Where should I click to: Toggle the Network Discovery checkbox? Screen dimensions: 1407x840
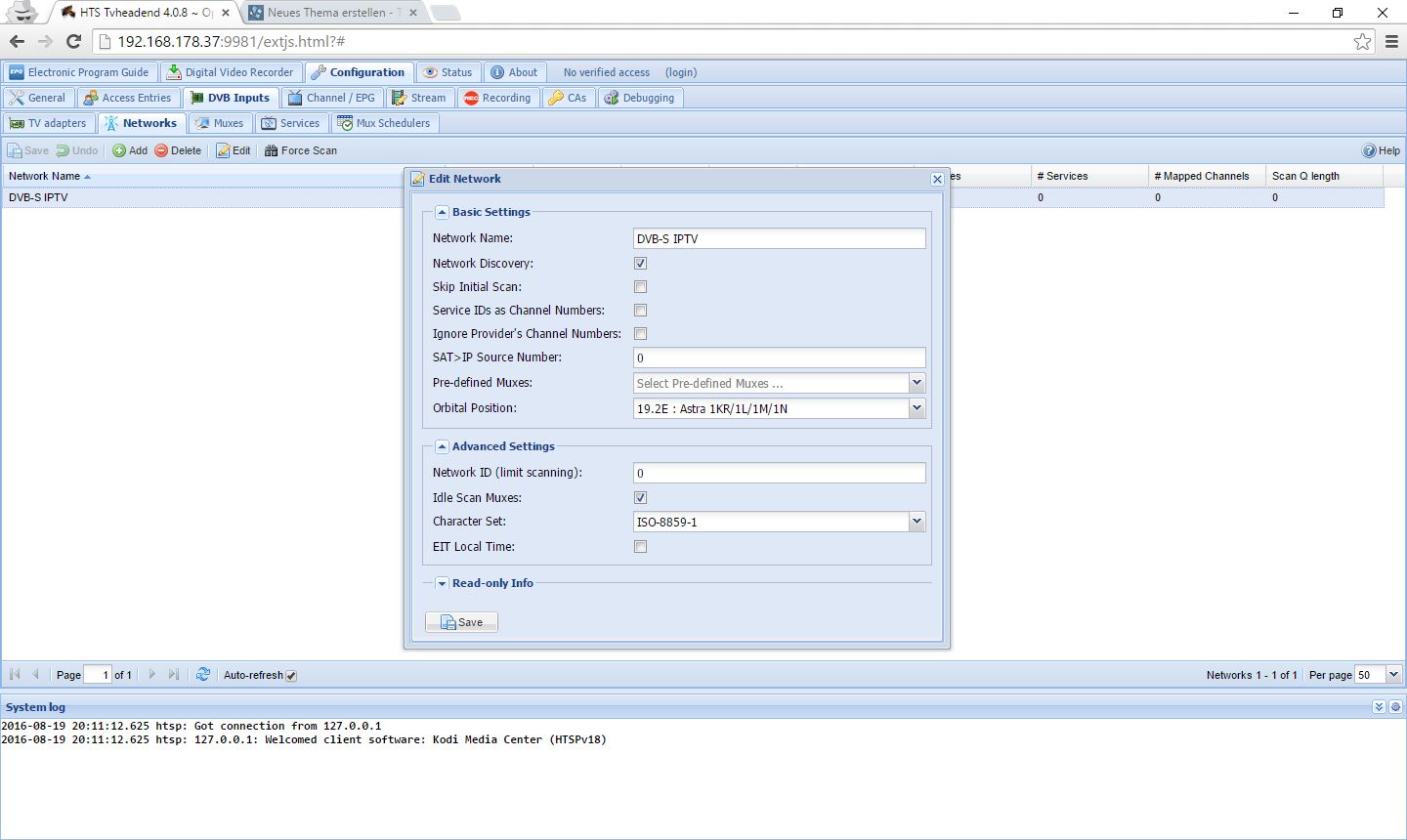[640, 264]
